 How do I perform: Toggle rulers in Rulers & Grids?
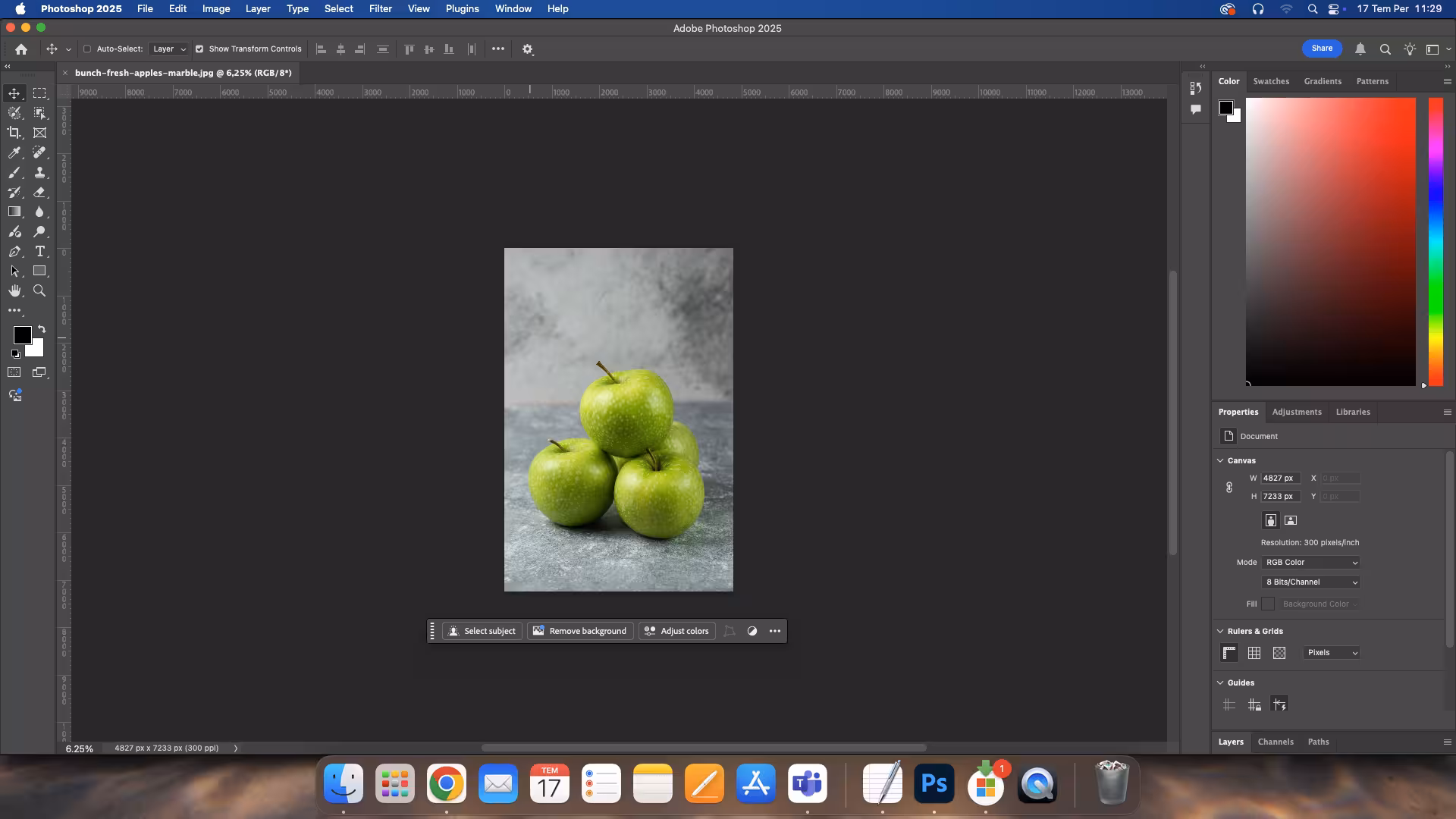tap(1229, 653)
